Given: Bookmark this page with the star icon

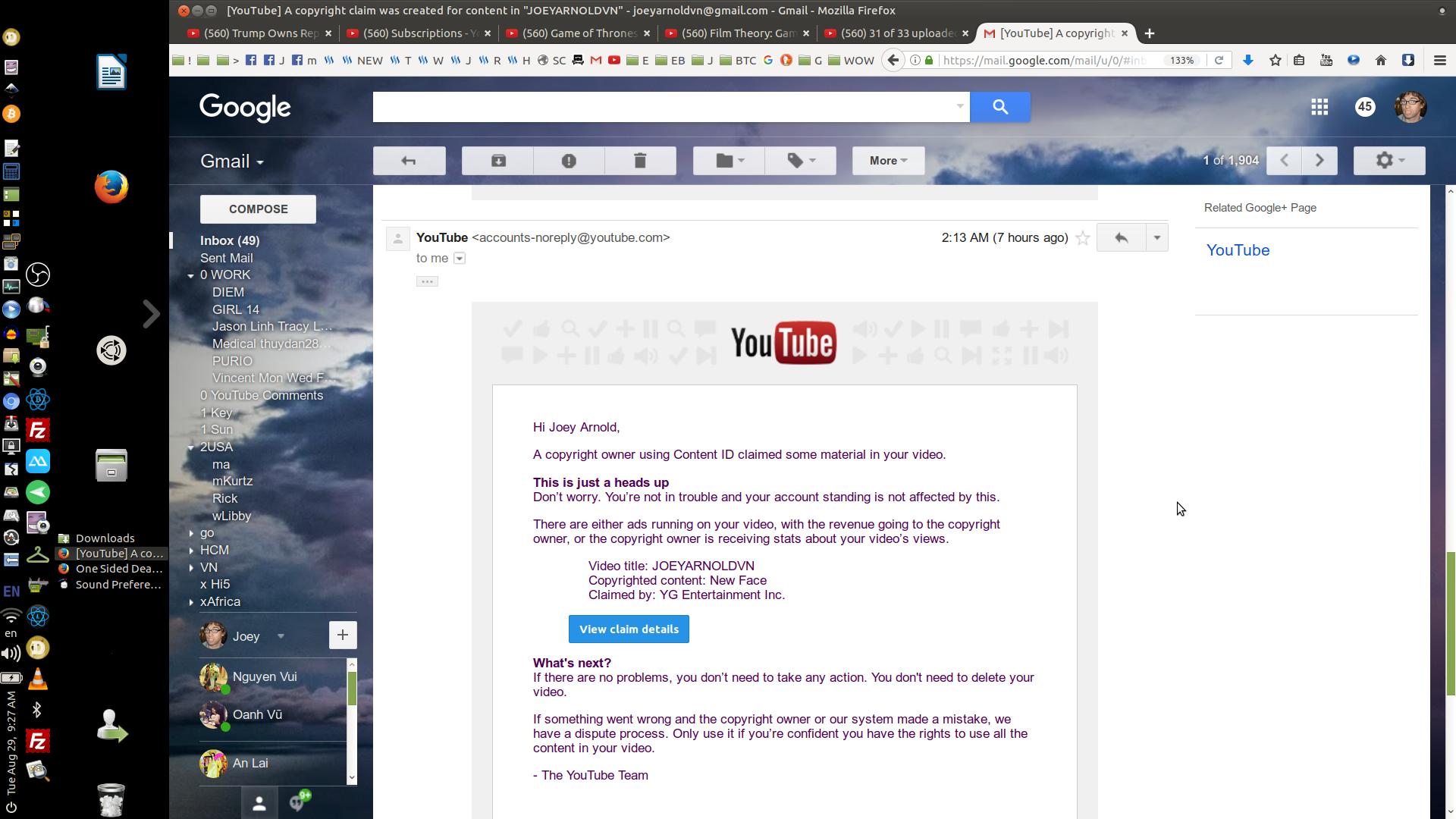Looking at the screenshot, I should [1276, 60].
